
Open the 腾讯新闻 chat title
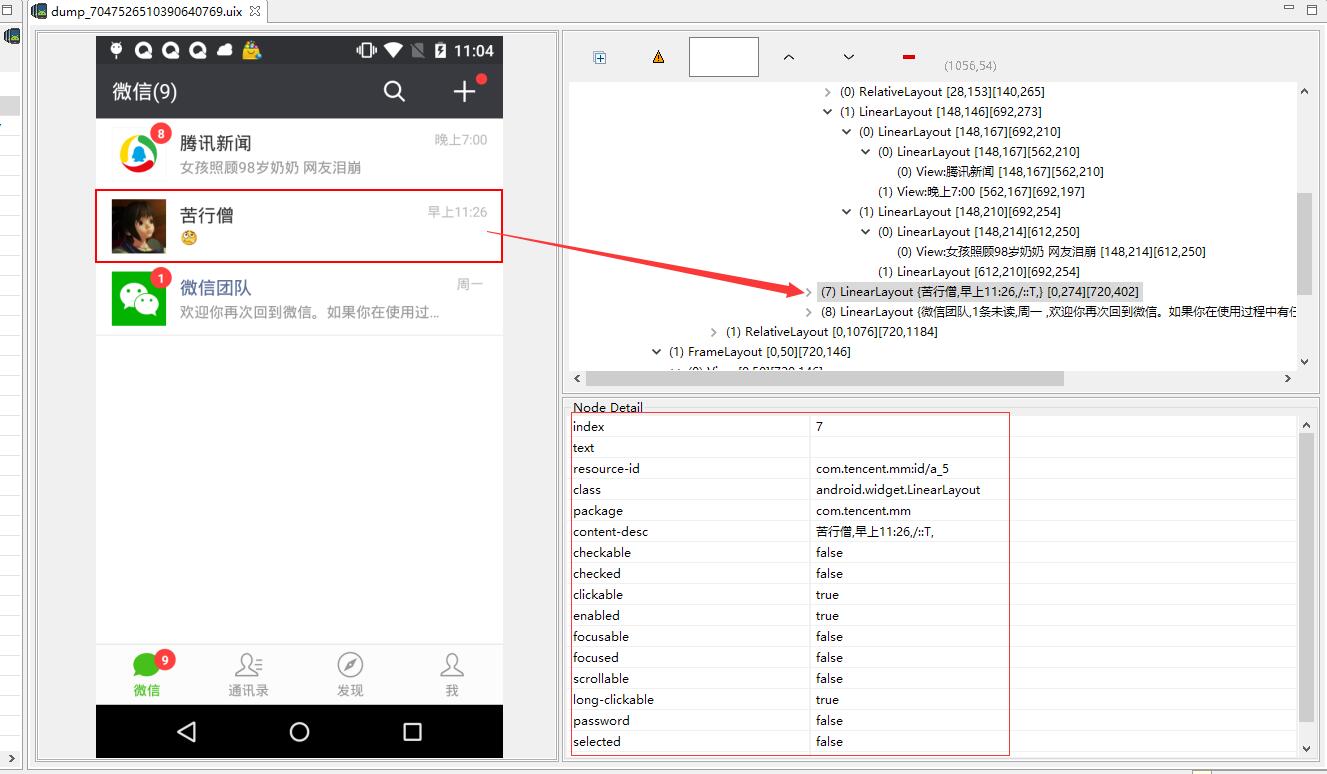point(216,144)
